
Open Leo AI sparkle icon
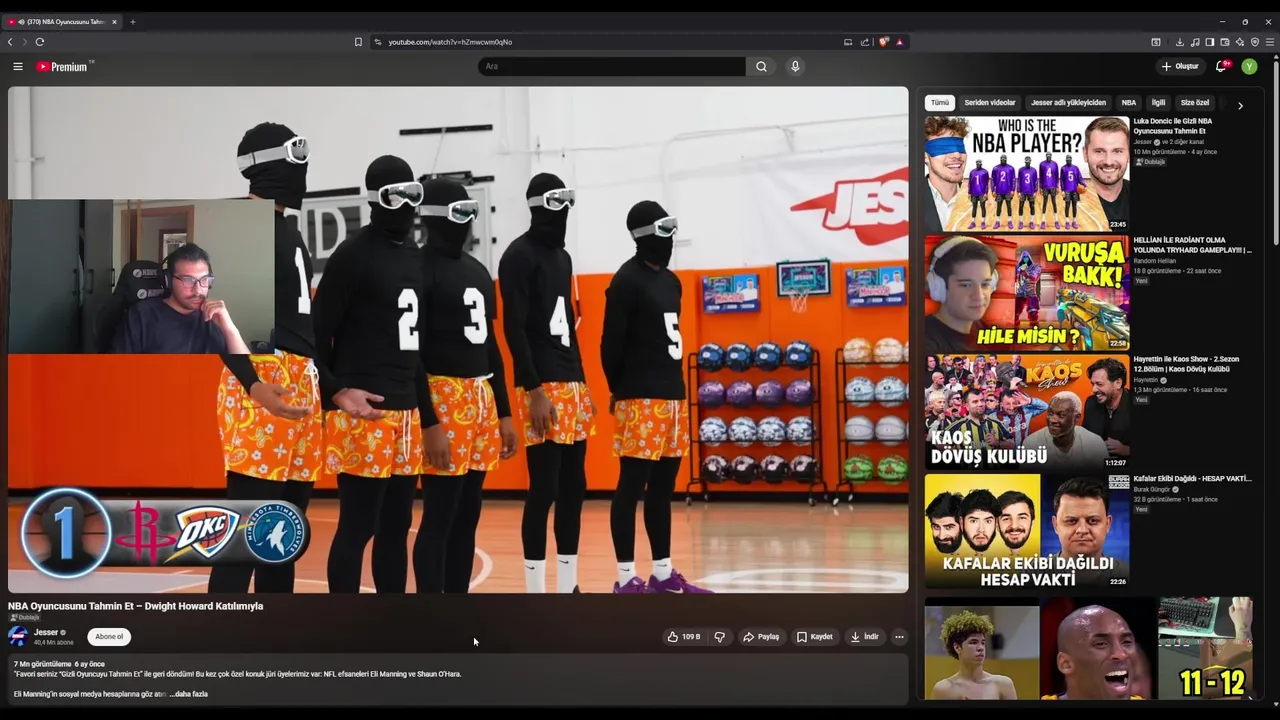coord(1240,42)
